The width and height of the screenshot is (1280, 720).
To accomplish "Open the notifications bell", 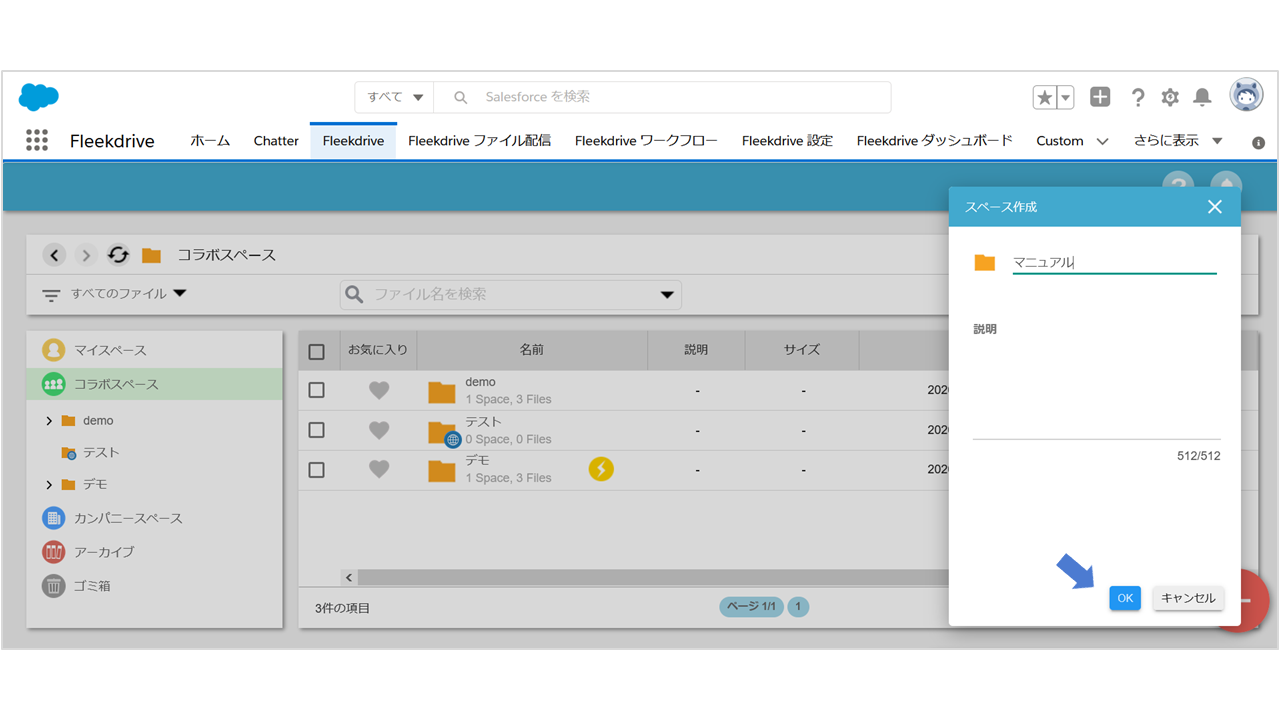I will pos(1203,97).
